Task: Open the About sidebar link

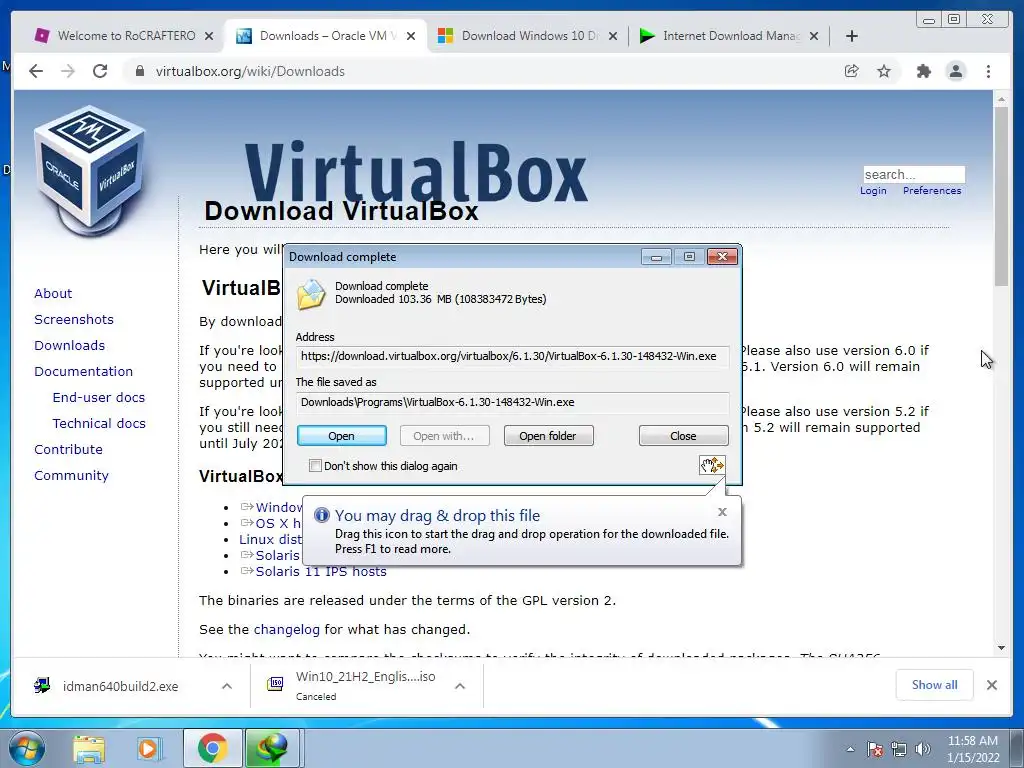Action: point(53,293)
